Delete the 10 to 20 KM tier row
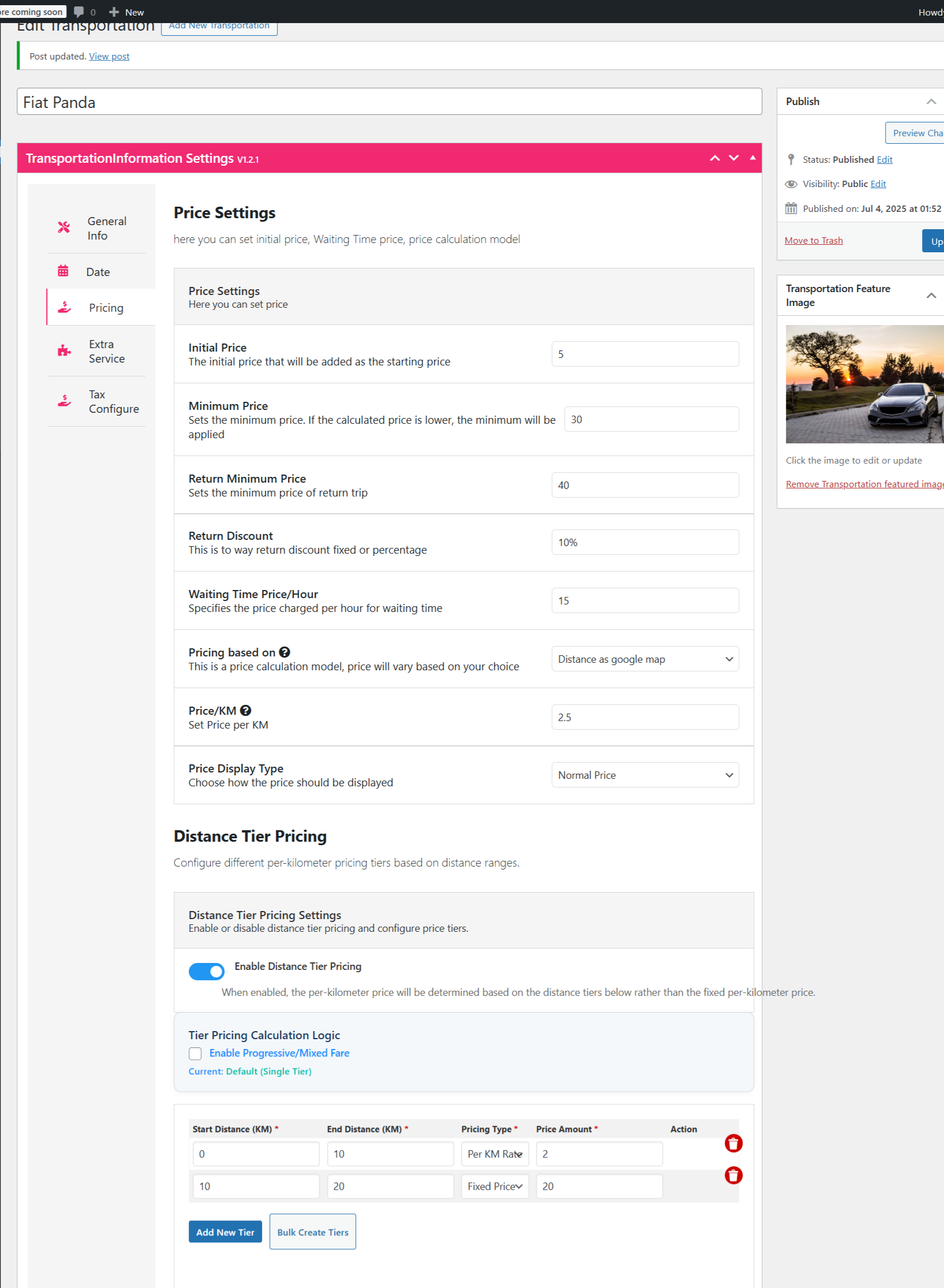 coord(733,1175)
